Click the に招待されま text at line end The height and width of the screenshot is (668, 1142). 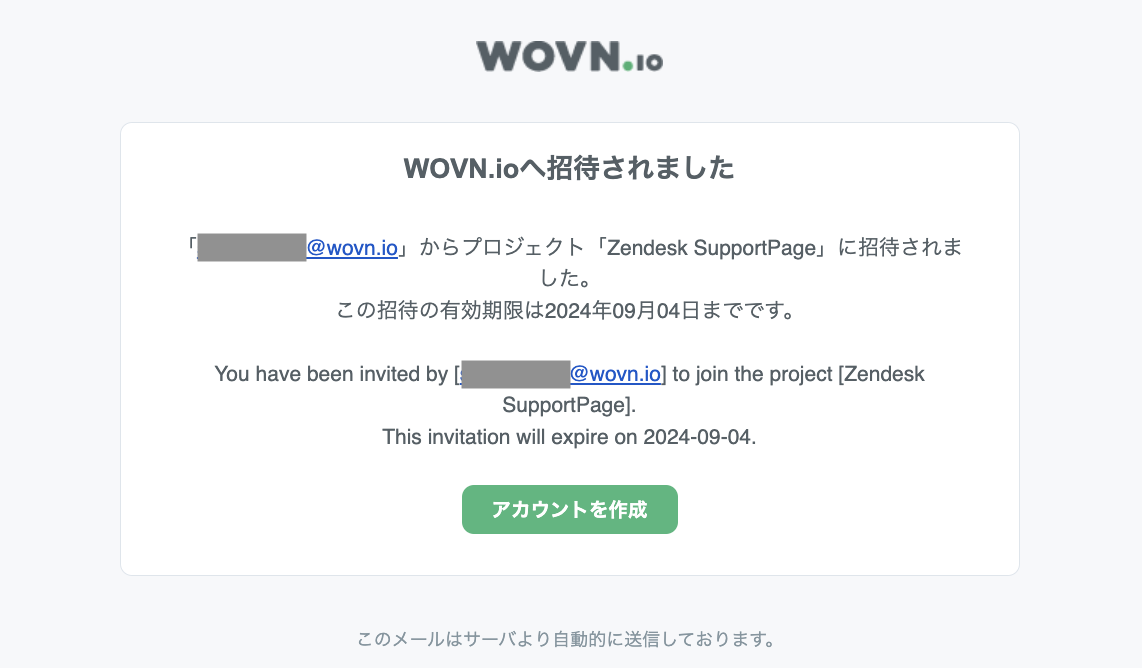(900, 248)
